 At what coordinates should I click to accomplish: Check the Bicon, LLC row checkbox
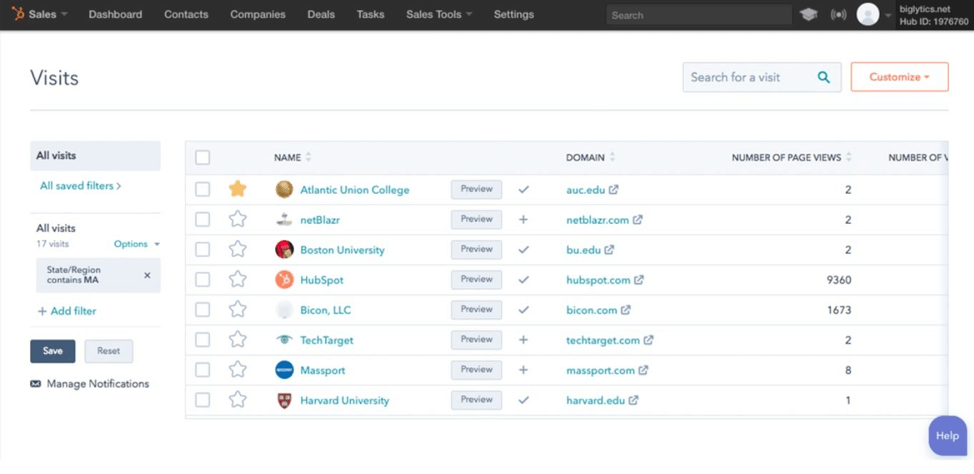(x=203, y=310)
